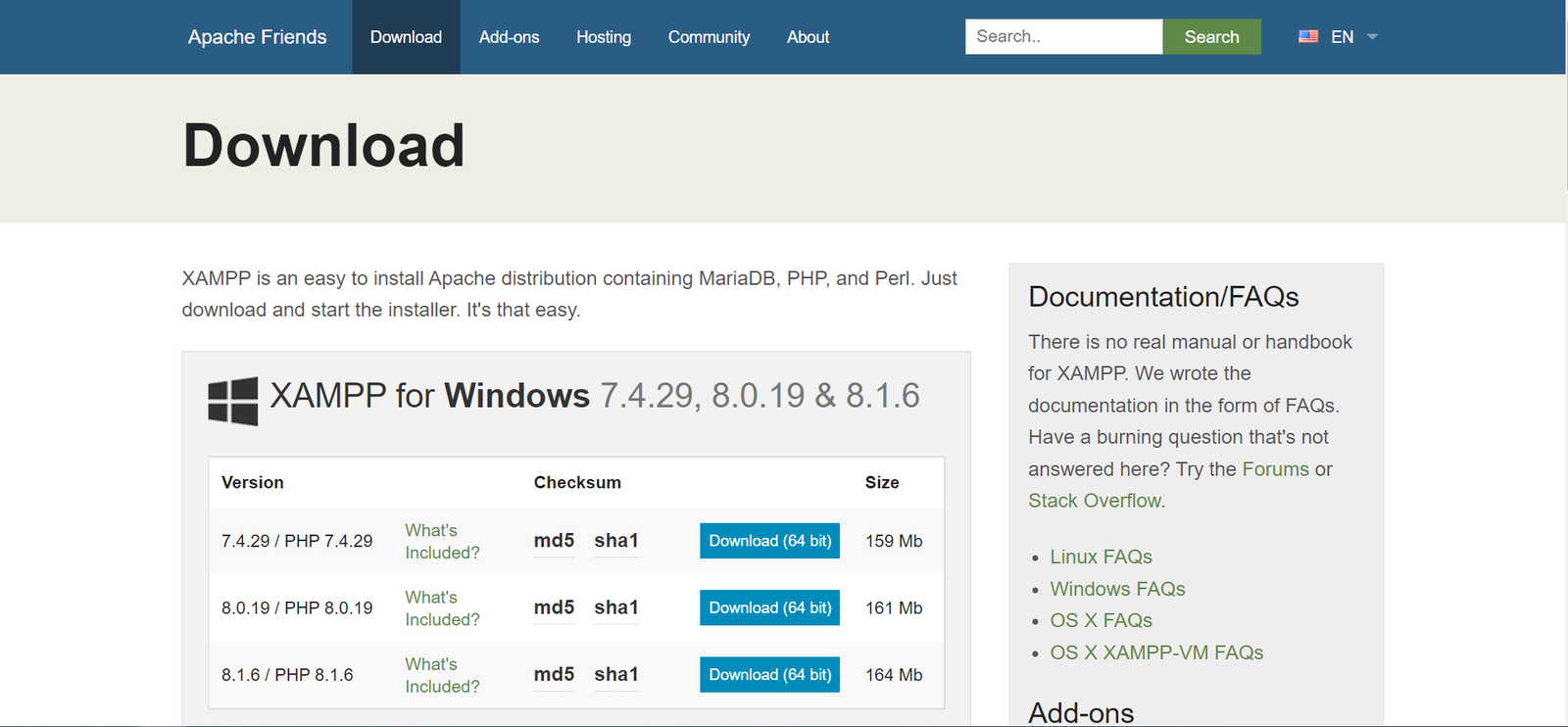Show sha1 checksum for 7.4.29
This screenshot has width=1568, height=727.
(x=616, y=541)
